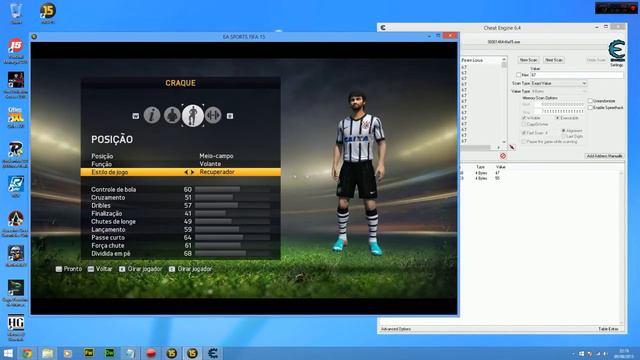This screenshot has width=640, height=360.
Task: Toggle the Executable checkbox
Action: (558, 118)
